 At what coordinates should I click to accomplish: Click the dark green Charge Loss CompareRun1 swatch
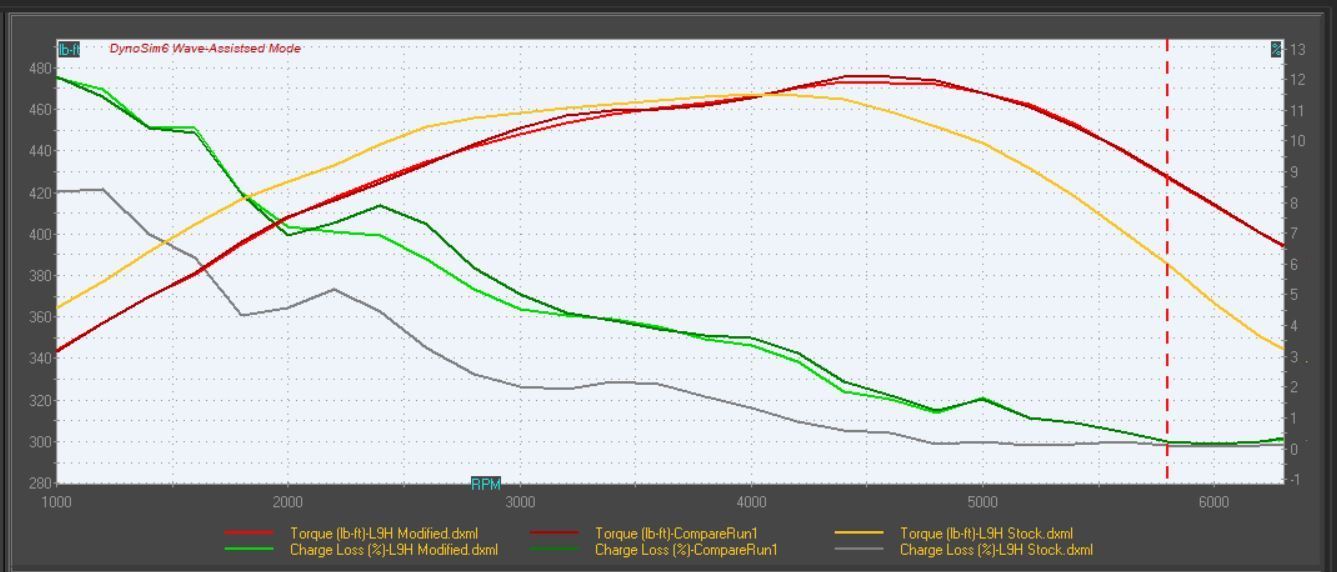tap(553, 550)
